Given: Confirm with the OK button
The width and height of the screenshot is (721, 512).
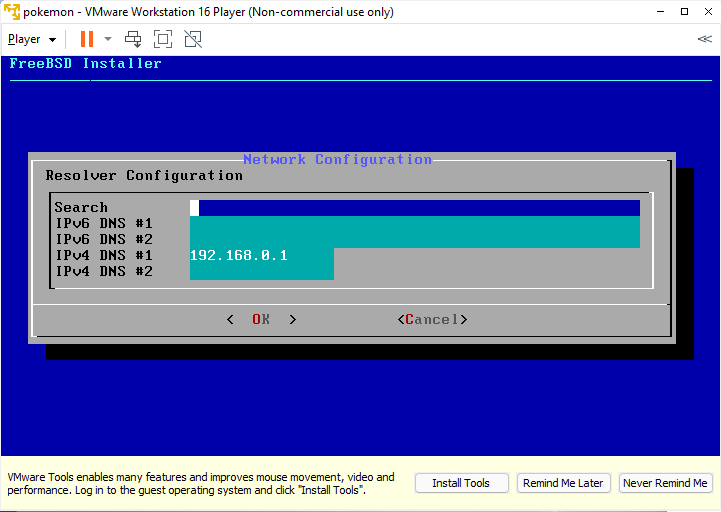Looking at the screenshot, I should click(x=261, y=319).
